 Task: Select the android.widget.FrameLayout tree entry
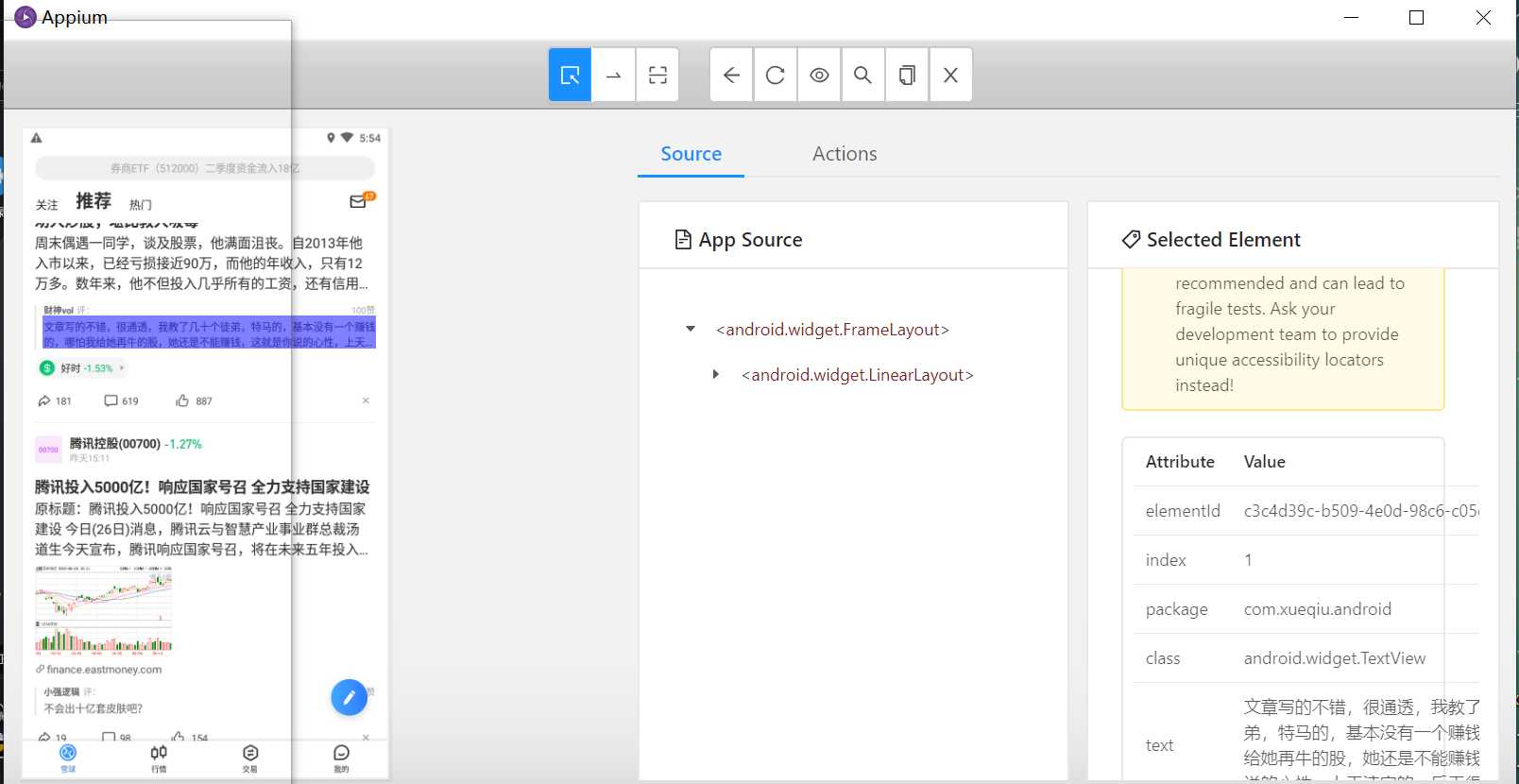832,330
